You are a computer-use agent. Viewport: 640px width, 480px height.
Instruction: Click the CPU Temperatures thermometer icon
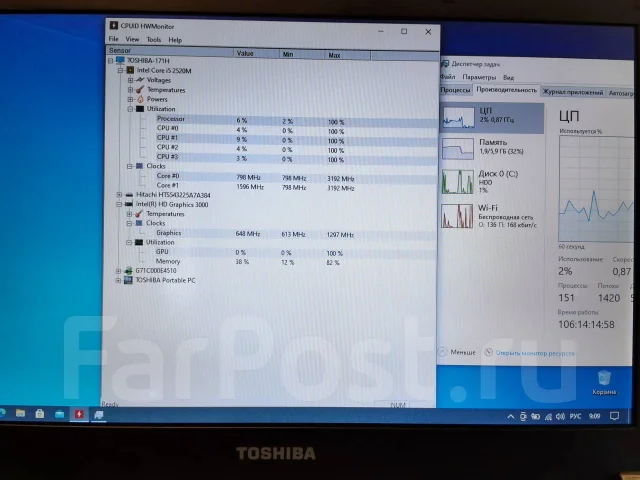coord(140,90)
